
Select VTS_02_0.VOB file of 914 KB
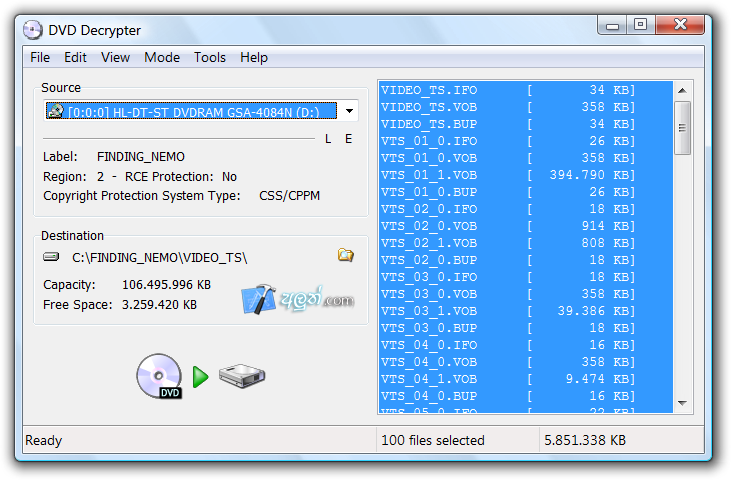point(526,226)
